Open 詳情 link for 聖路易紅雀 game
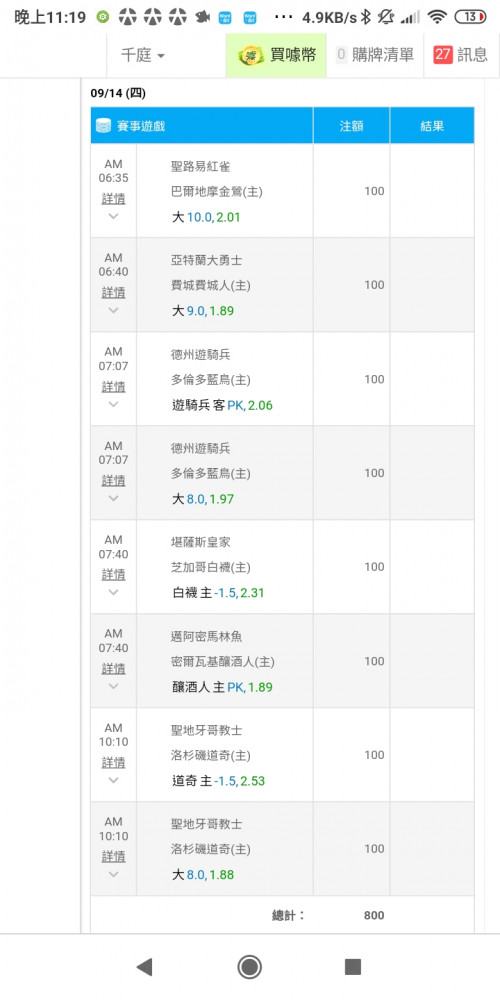 pyautogui.click(x=114, y=199)
